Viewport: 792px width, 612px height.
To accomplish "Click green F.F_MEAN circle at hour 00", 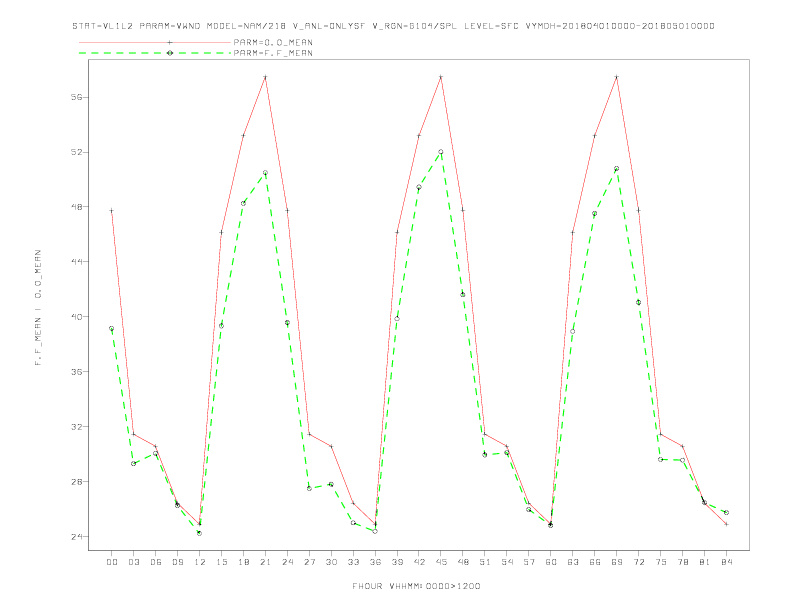I will click(112, 328).
